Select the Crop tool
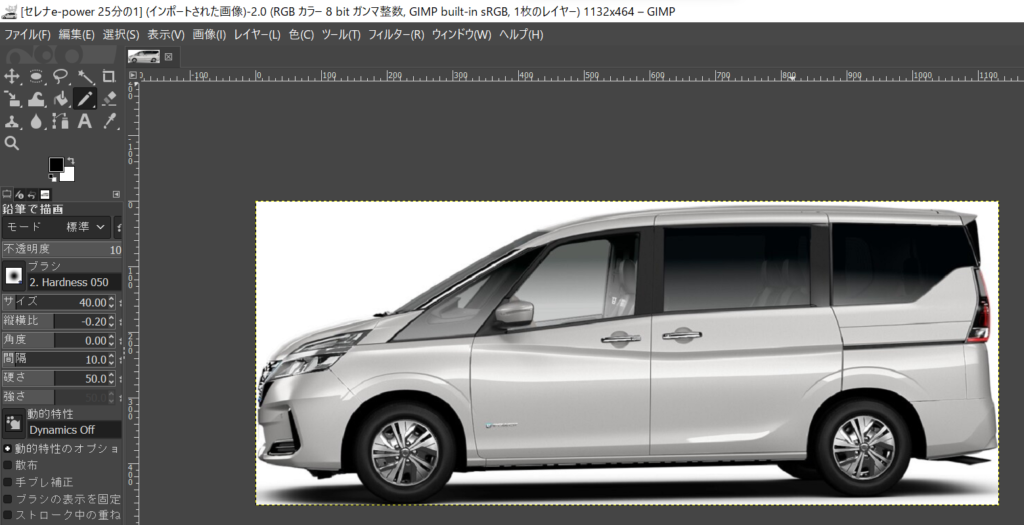The image size is (1024, 525). 110,76
